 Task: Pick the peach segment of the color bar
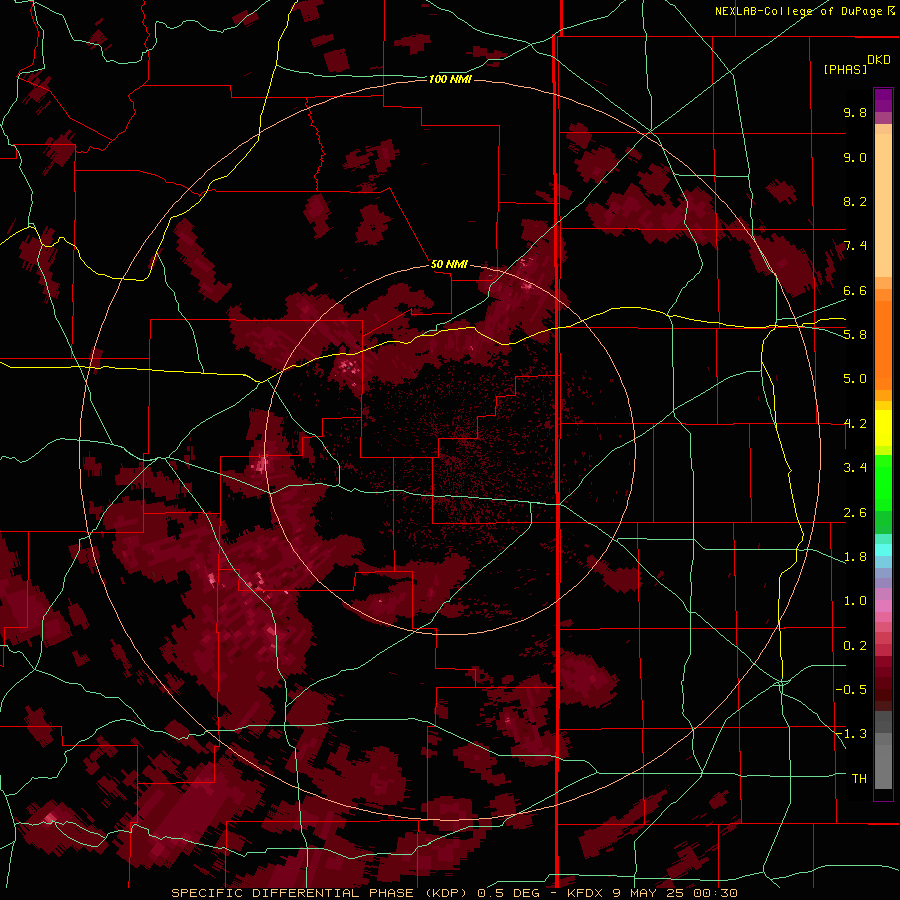click(883, 207)
